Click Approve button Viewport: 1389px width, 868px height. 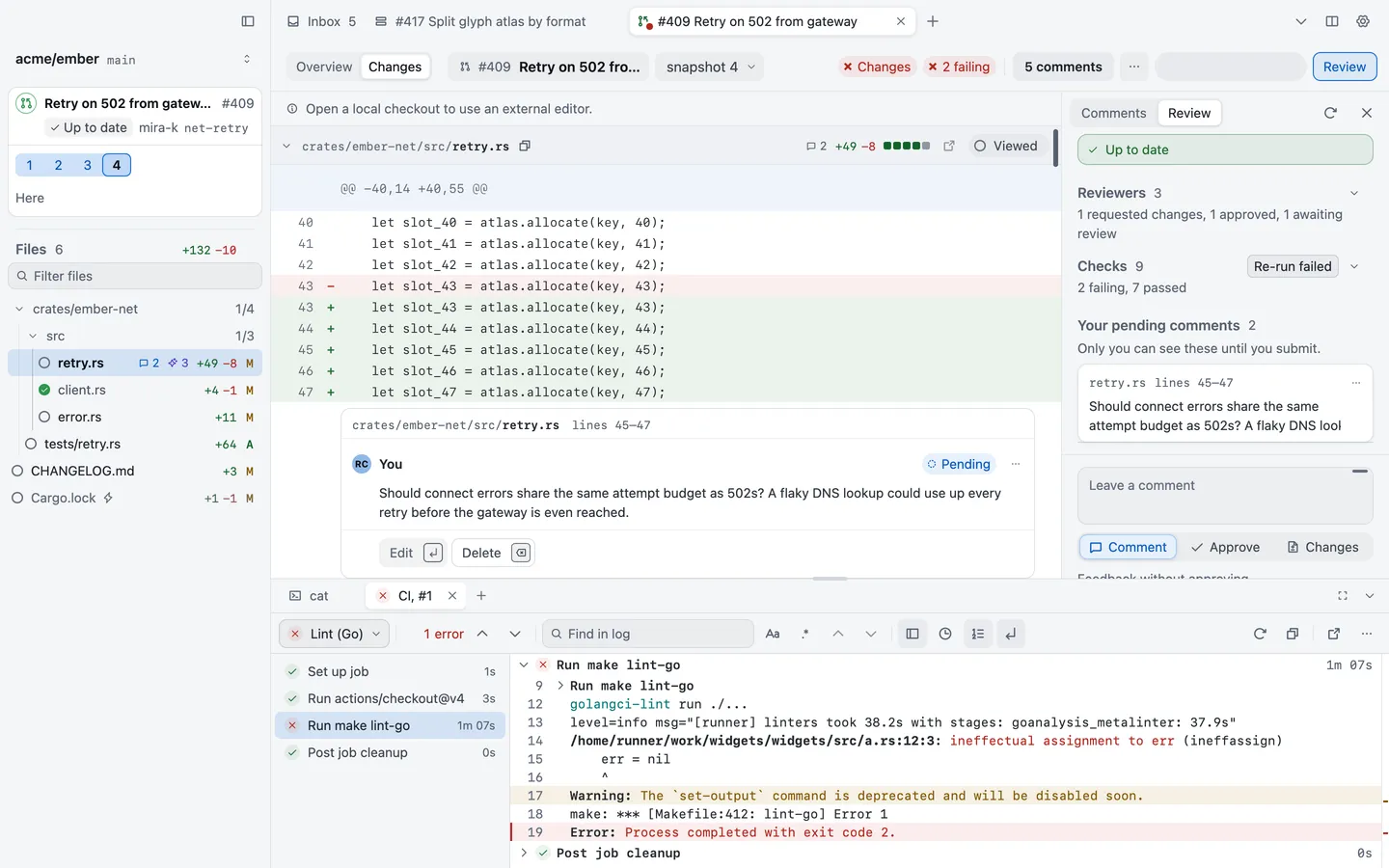(1225, 547)
